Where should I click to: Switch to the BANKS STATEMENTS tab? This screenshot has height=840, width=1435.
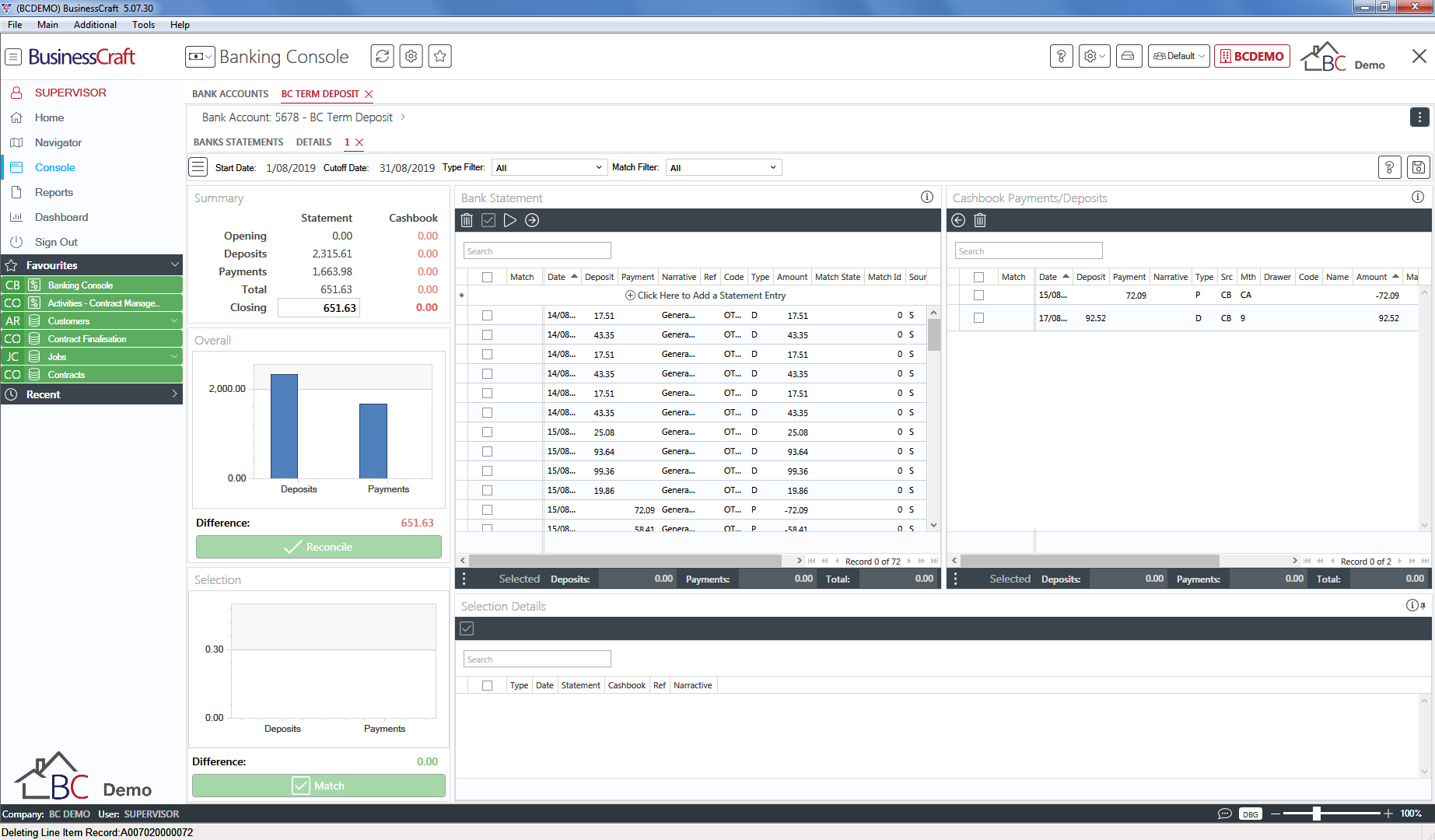coord(238,142)
